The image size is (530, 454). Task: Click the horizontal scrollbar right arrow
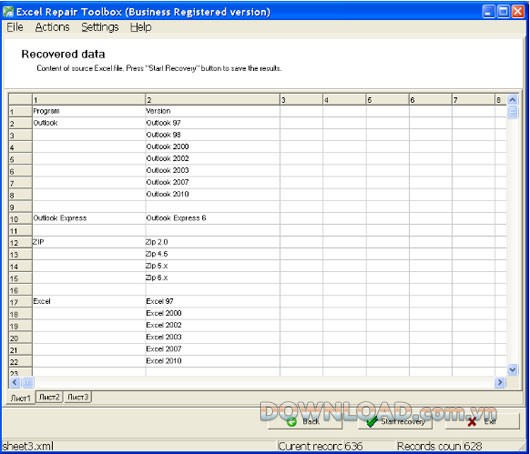[x=500, y=382]
